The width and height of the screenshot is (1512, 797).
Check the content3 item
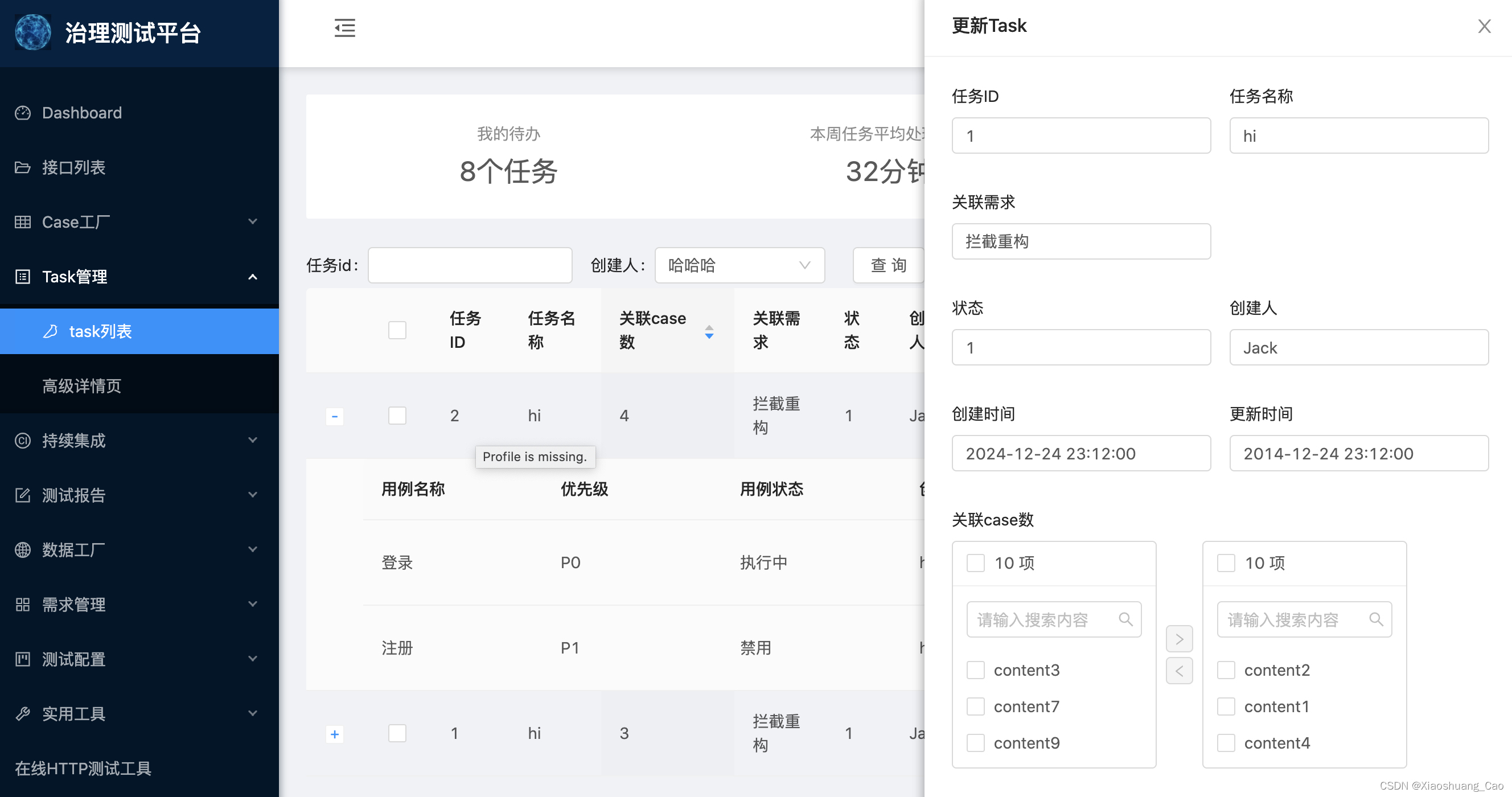(976, 669)
